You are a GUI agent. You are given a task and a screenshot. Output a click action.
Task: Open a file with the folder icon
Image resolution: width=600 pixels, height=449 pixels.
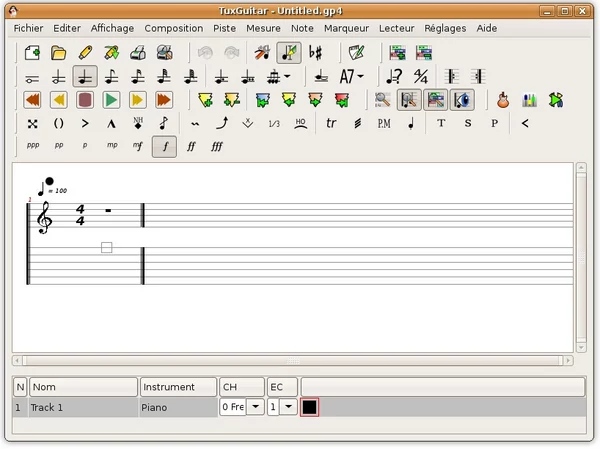(x=59, y=53)
